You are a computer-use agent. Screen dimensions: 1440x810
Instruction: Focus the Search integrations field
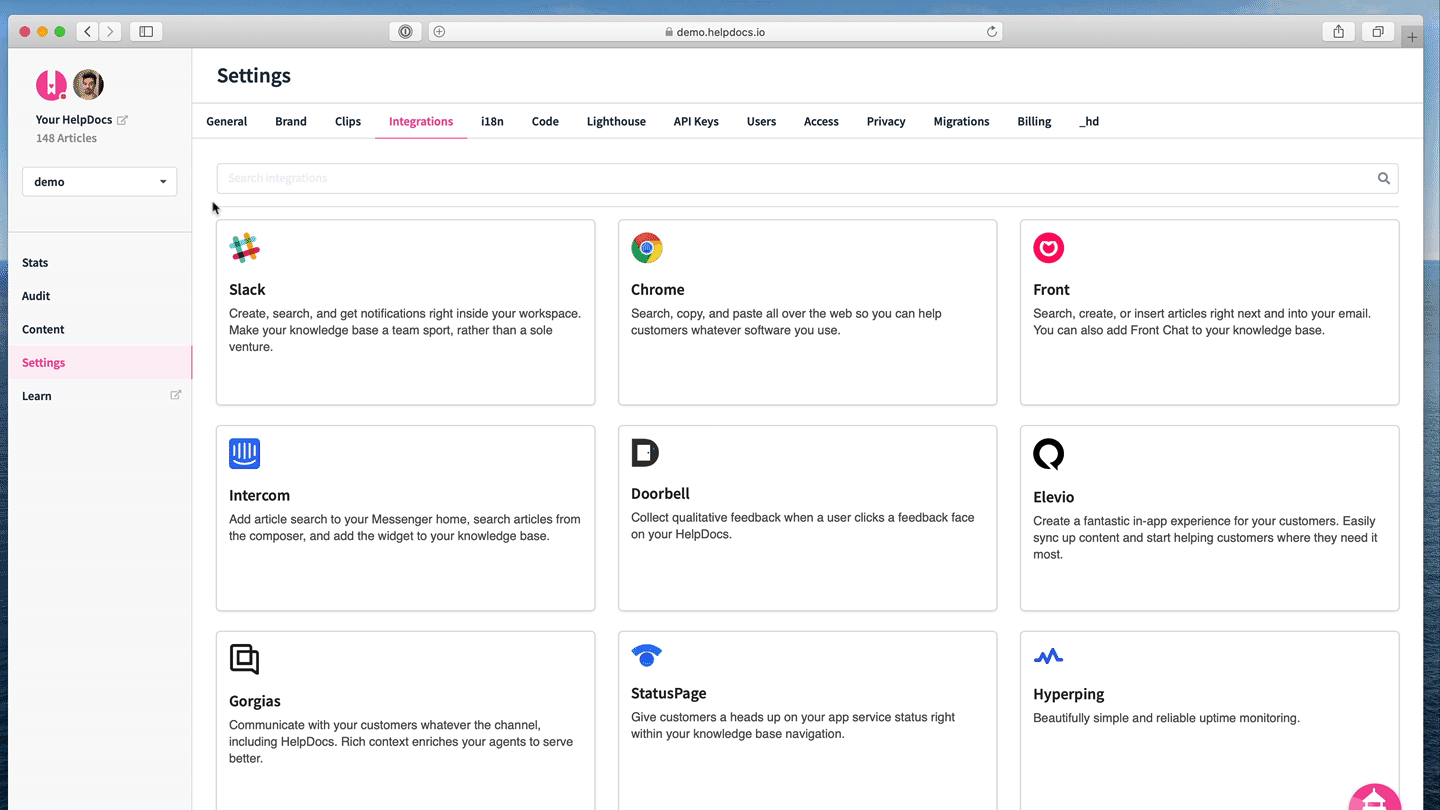point(808,178)
